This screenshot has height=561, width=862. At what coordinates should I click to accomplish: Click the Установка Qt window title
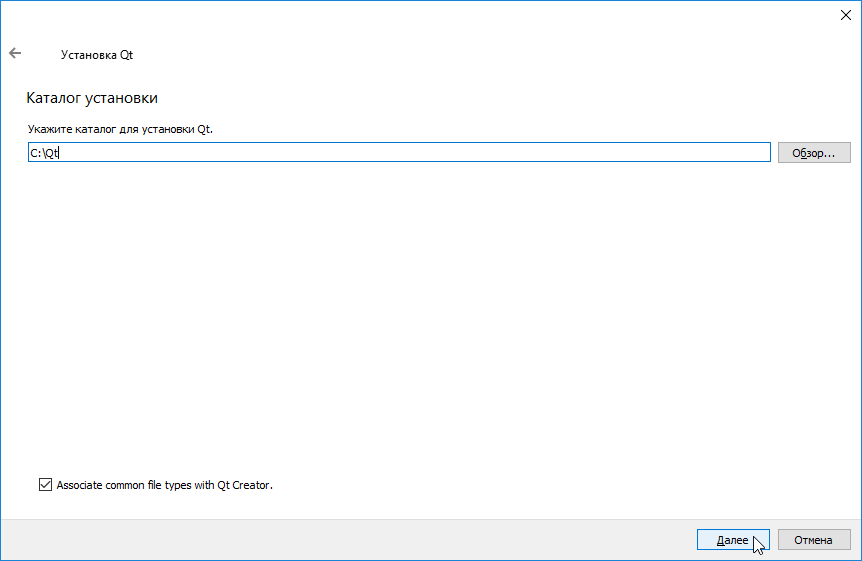[x=97, y=55]
